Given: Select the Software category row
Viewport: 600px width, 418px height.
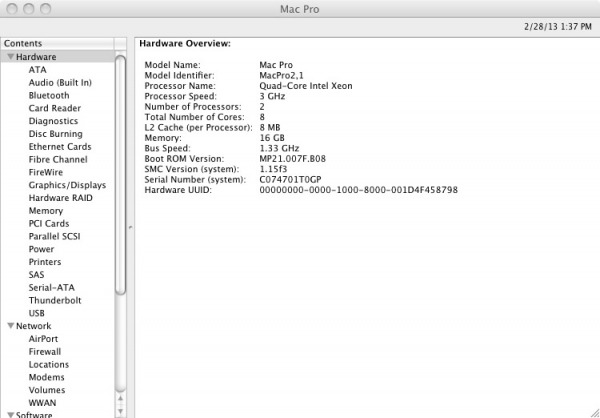Looking at the screenshot, I should pos(57,414).
